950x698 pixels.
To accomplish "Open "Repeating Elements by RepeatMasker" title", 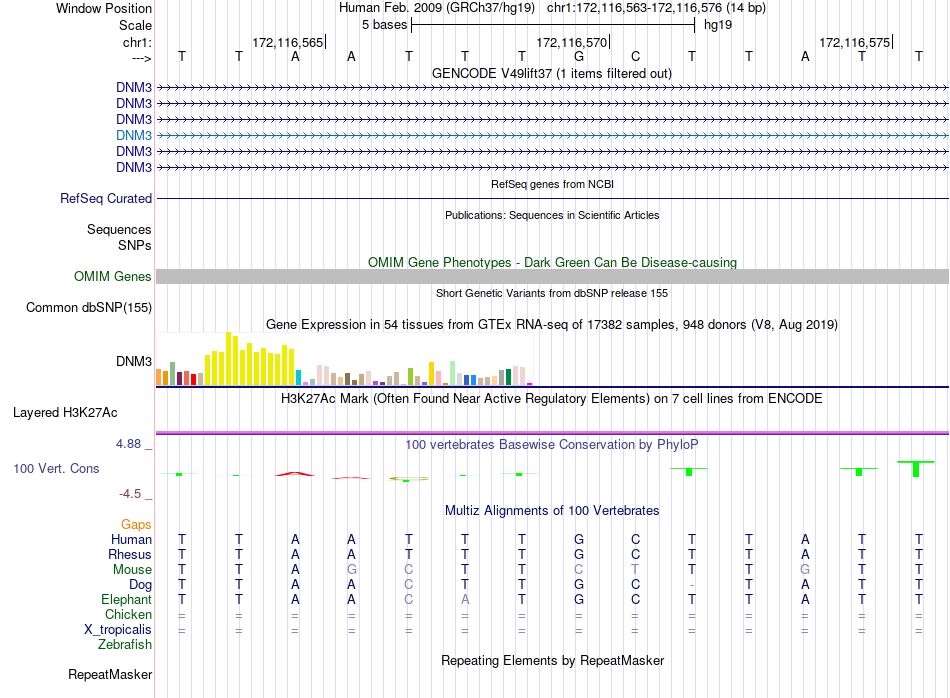I will tap(552, 660).
